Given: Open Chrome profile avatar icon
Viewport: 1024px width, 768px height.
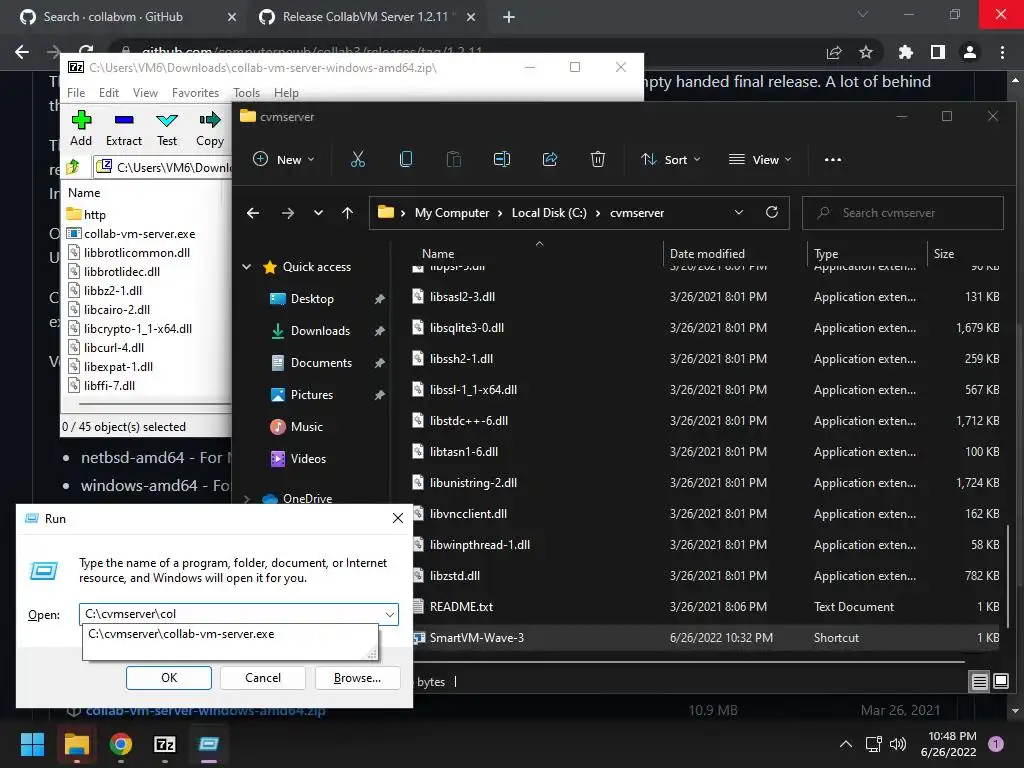Looking at the screenshot, I should tap(970, 52).
